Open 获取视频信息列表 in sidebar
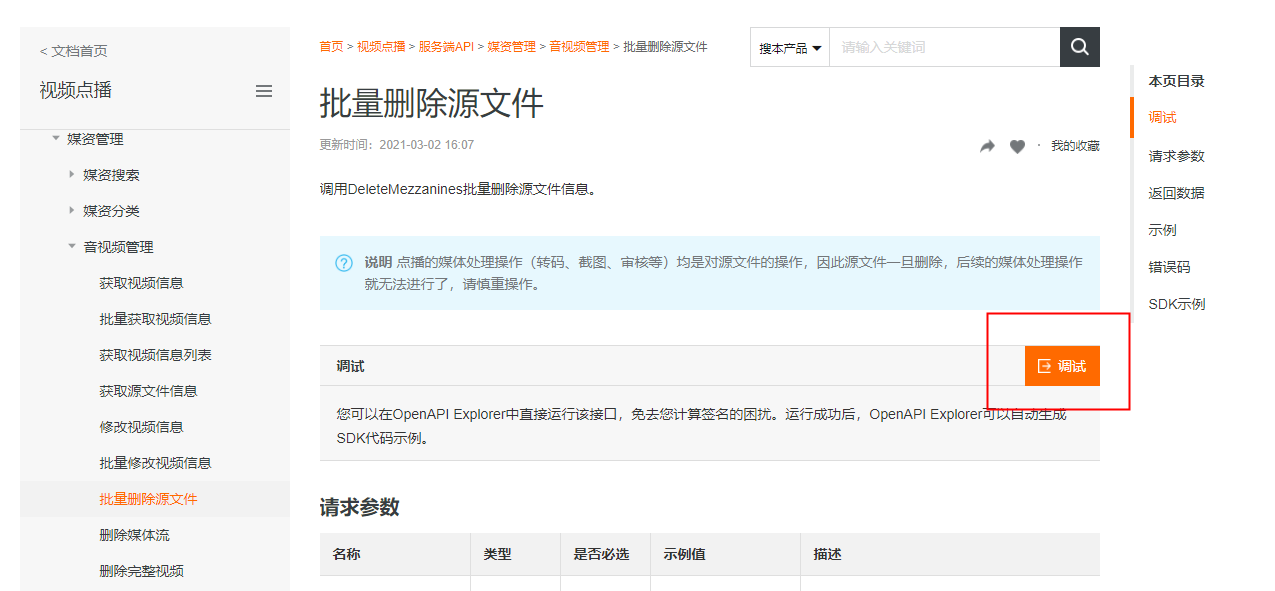Viewport: 1275px width, 591px height. (x=155, y=355)
